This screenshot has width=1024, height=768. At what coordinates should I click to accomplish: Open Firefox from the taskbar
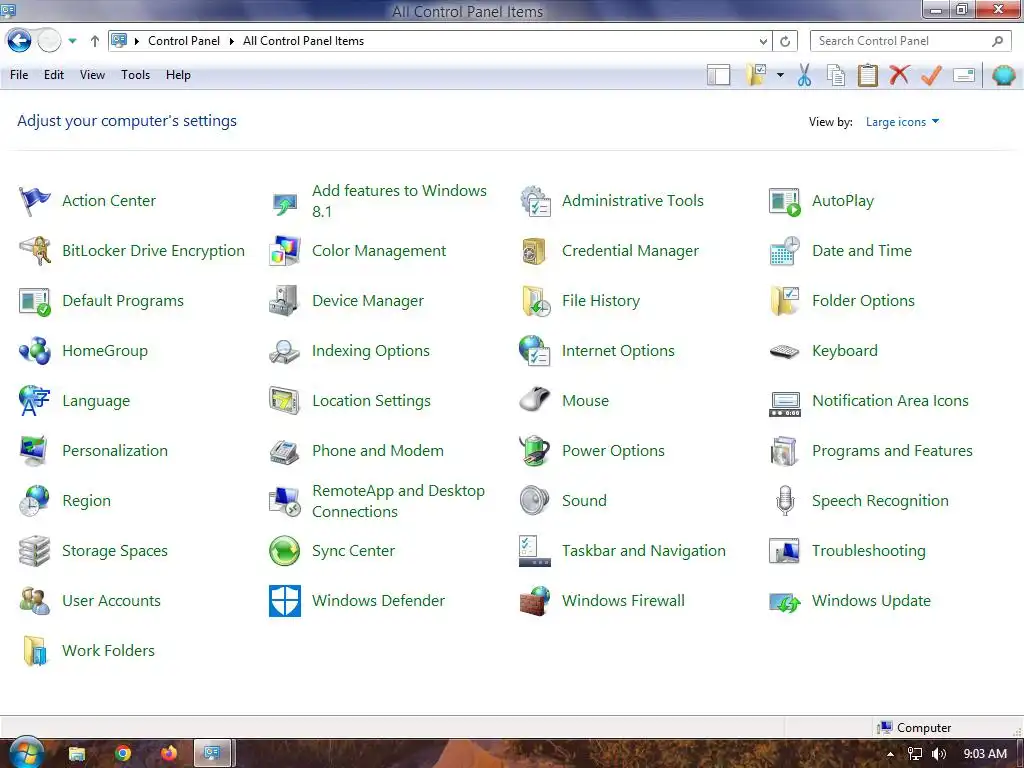pyautogui.click(x=169, y=754)
